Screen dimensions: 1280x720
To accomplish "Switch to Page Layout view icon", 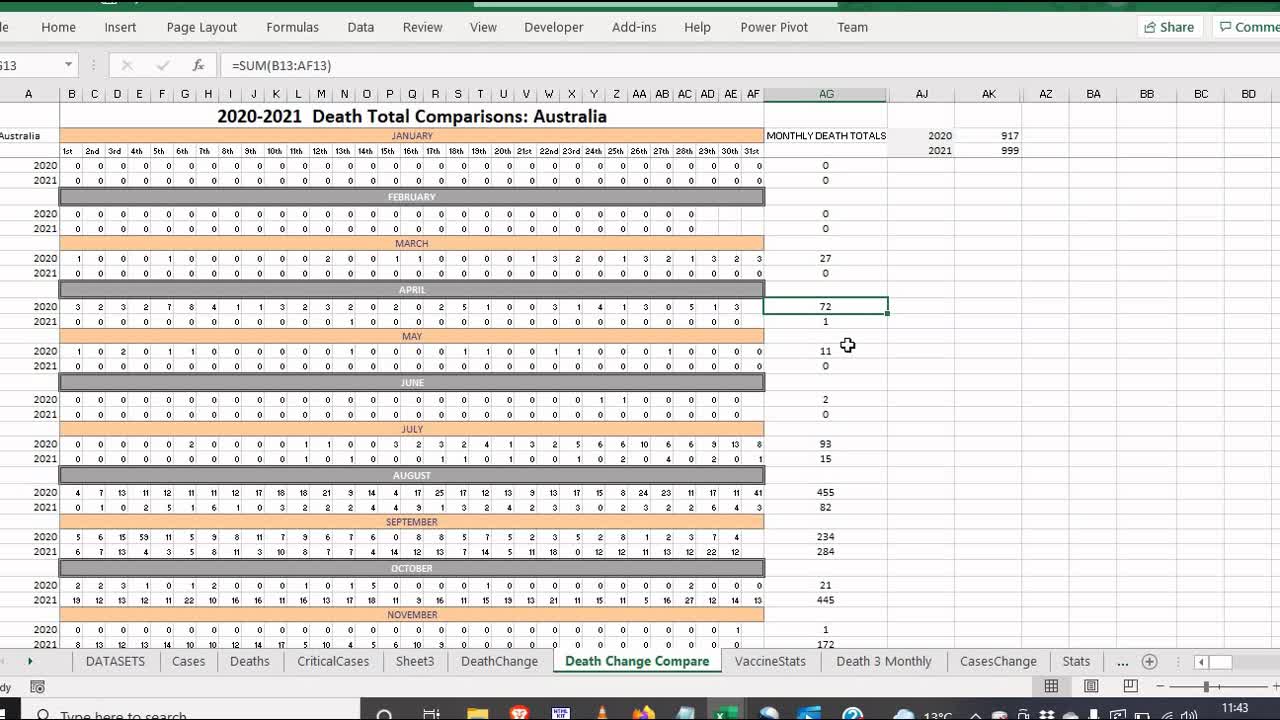I will point(1091,686).
